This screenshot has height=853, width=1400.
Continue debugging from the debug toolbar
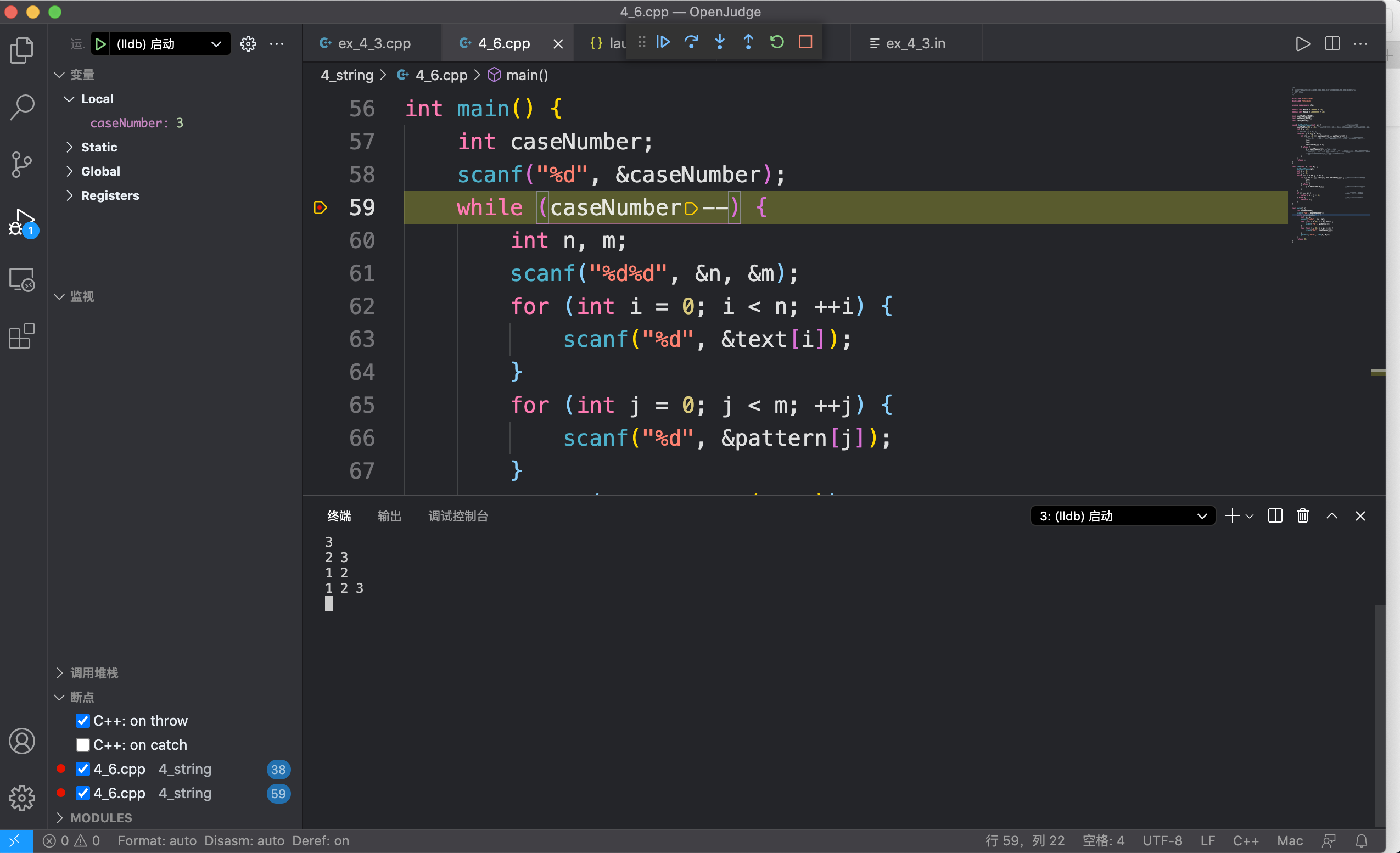[663, 42]
